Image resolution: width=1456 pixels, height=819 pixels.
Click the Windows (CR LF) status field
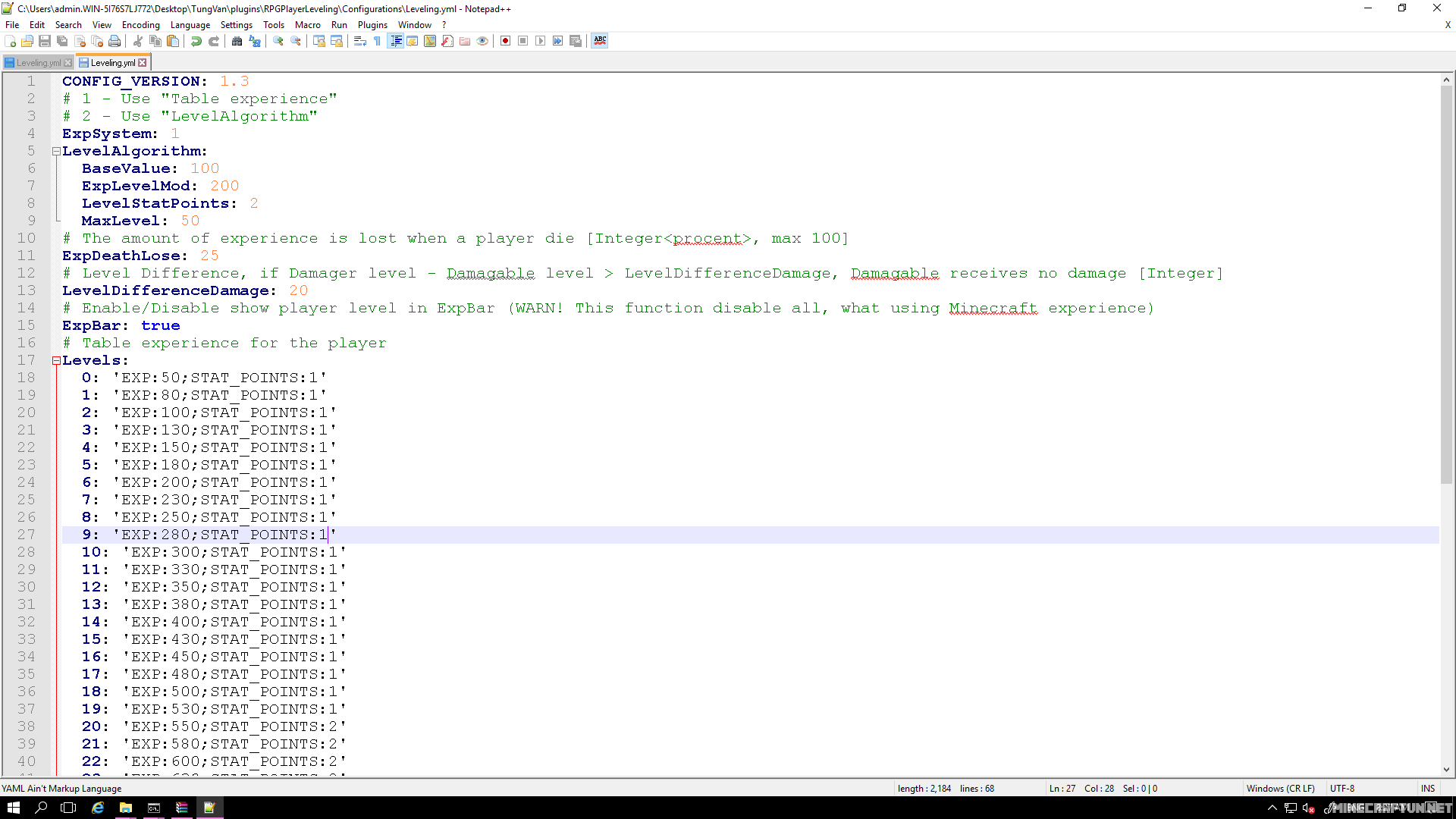pyautogui.click(x=1280, y=789)
